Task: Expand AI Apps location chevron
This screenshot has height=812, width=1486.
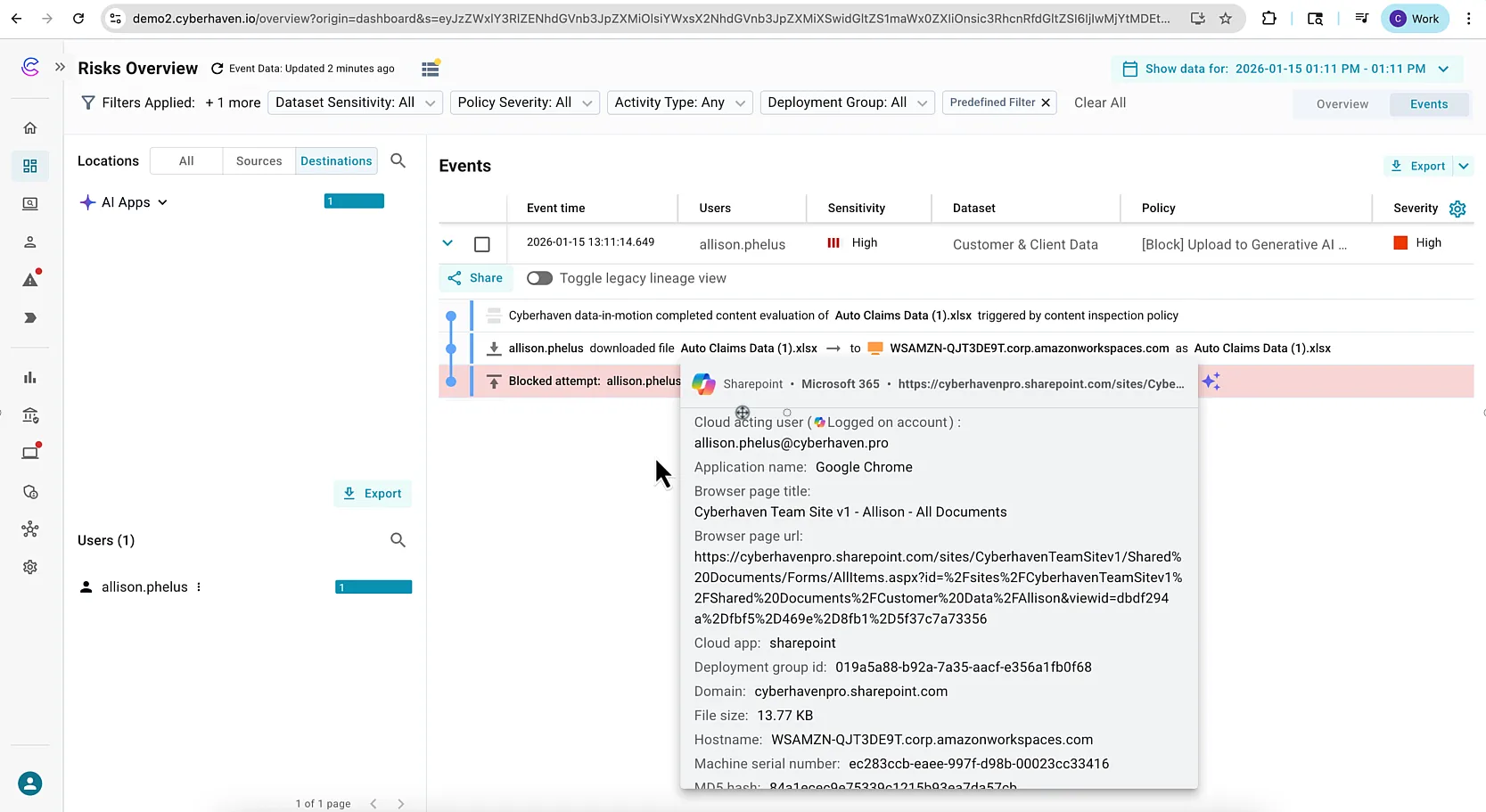Action: [163, 202]
